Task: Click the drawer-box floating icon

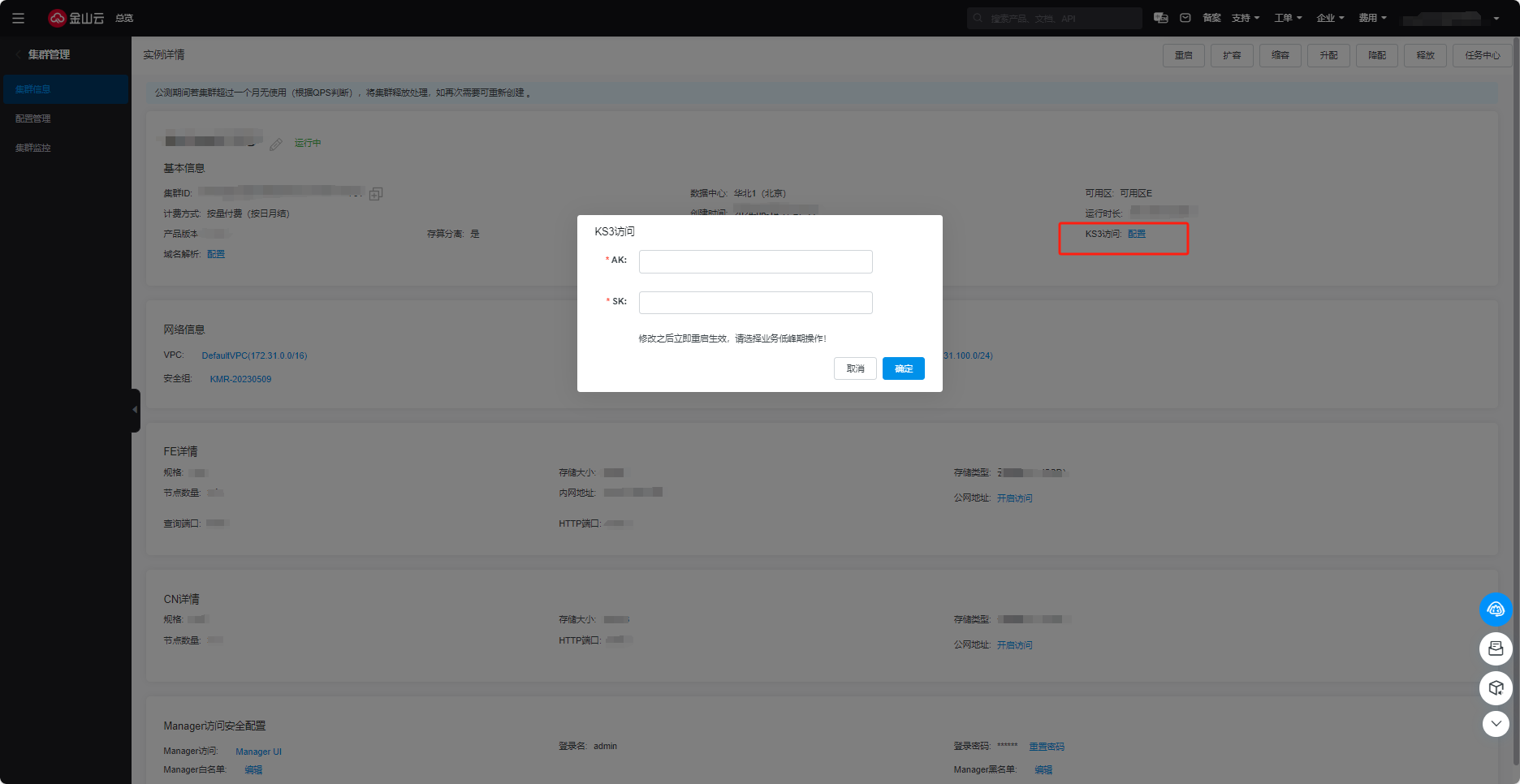Action: click(x=1496, y=648)
